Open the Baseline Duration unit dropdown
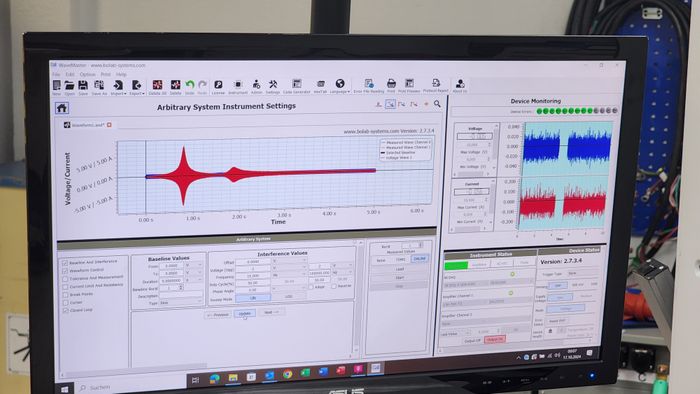Screen dimensions: 700x394 click(x=193, y=280)
